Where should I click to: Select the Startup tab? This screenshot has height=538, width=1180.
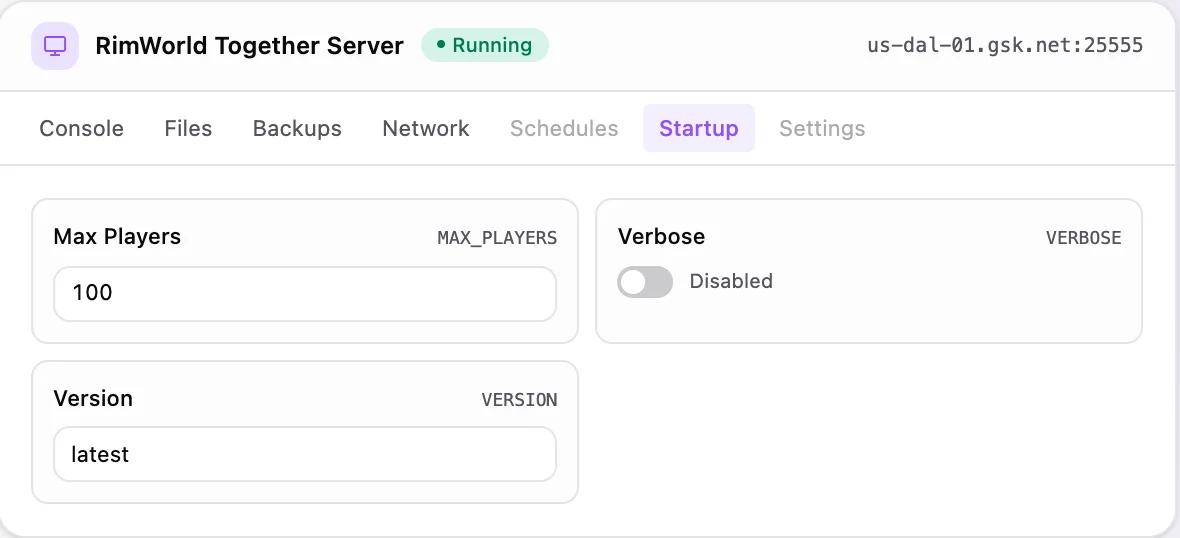tap(699, 129)
